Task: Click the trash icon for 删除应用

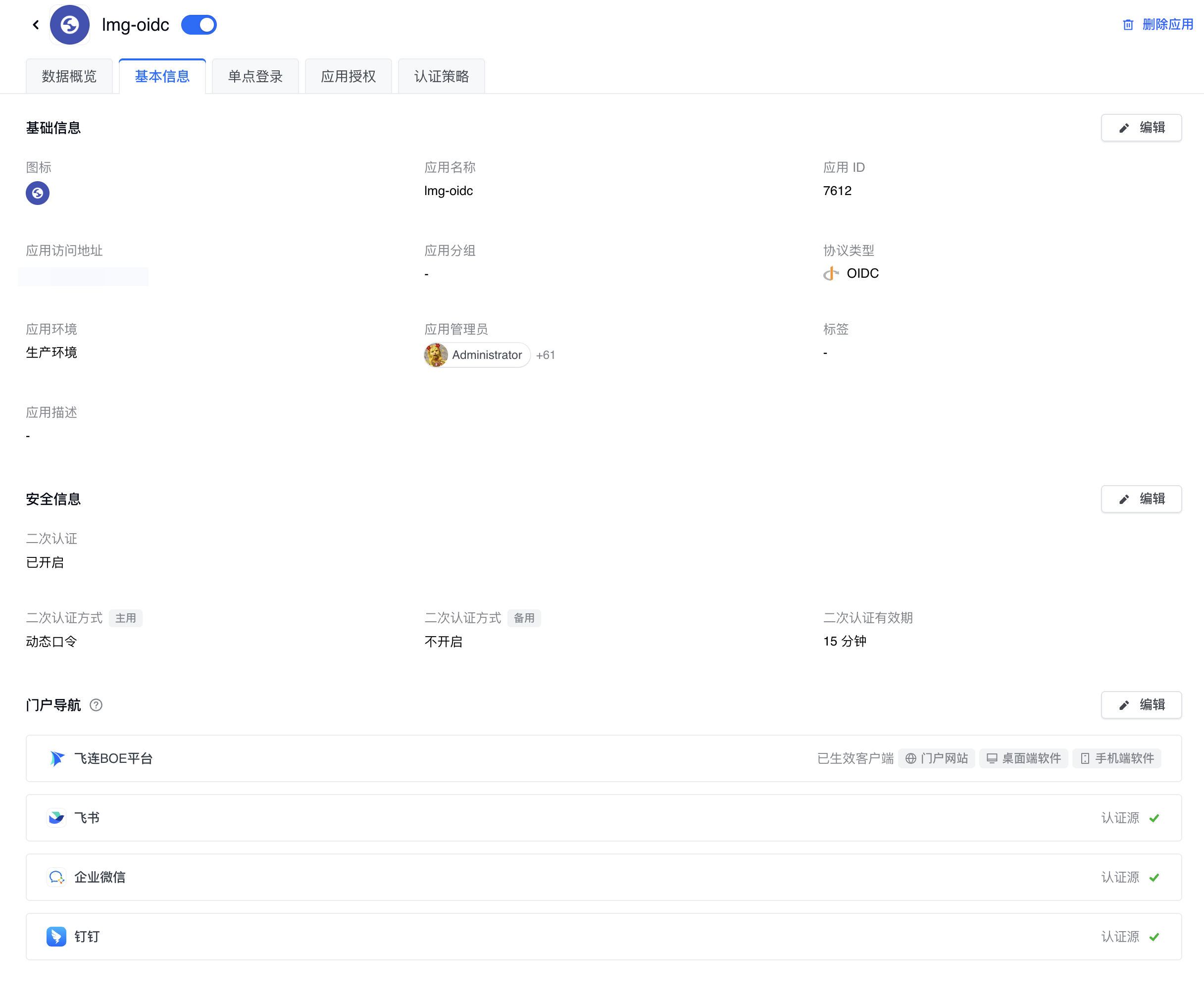Action: tap(1128, 25)
